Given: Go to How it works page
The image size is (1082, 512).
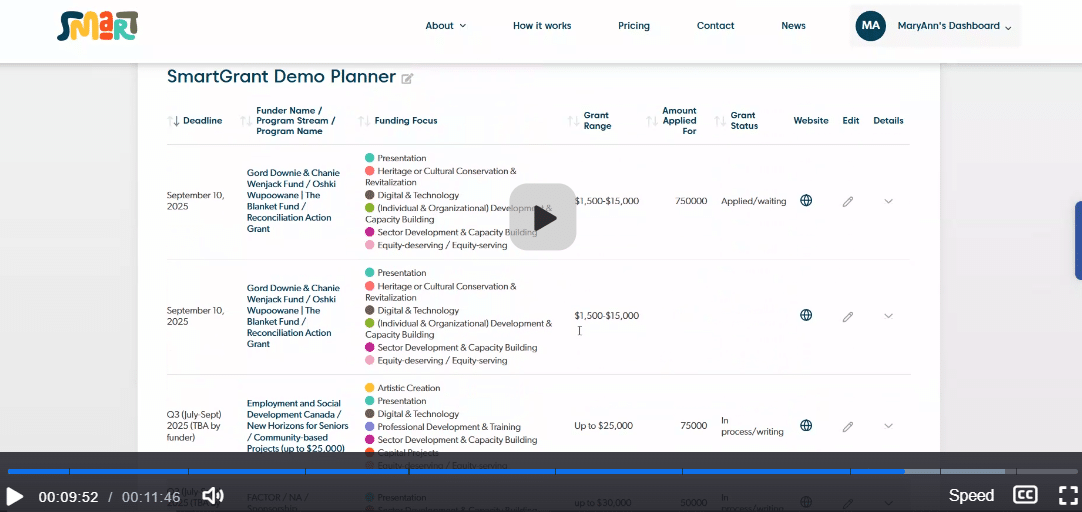Looking at the screenshot, I should (x=542, y=26).
